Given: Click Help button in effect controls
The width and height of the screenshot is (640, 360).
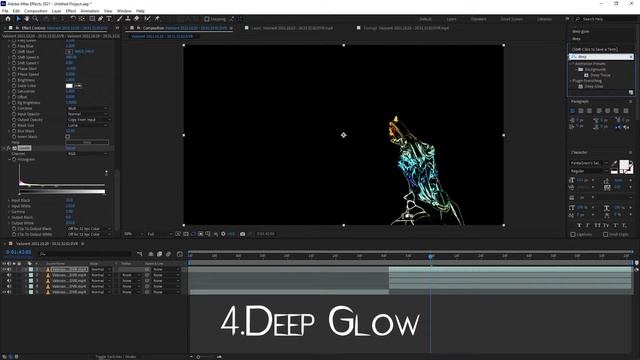Looking at the screenshot, I should click(87, 142).
